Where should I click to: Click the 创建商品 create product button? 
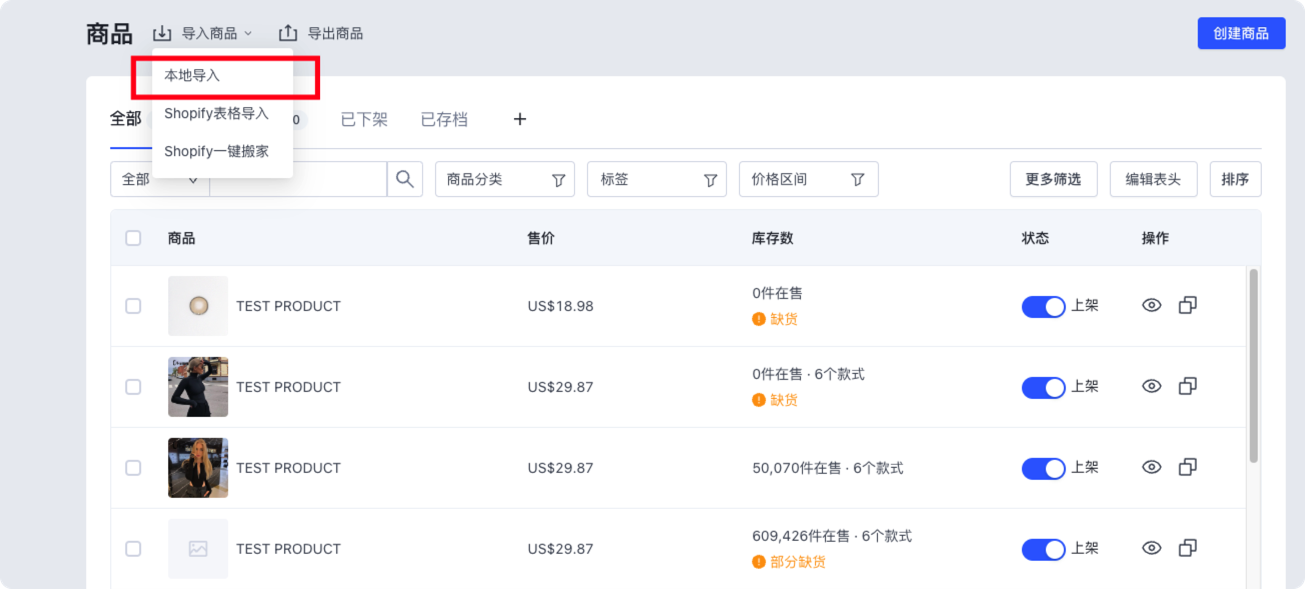(x=1241, y=33)
